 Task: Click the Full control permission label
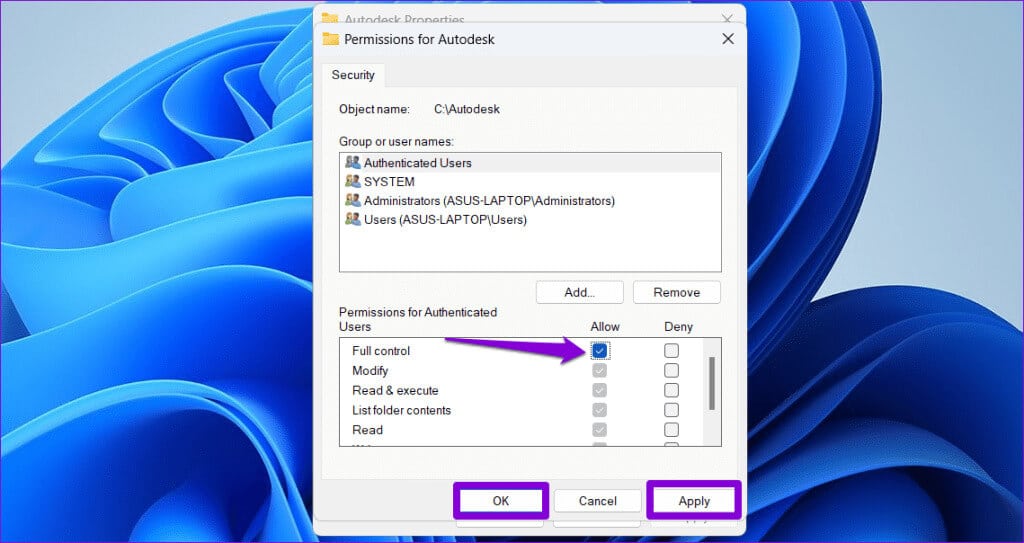[x=381, y=351]
